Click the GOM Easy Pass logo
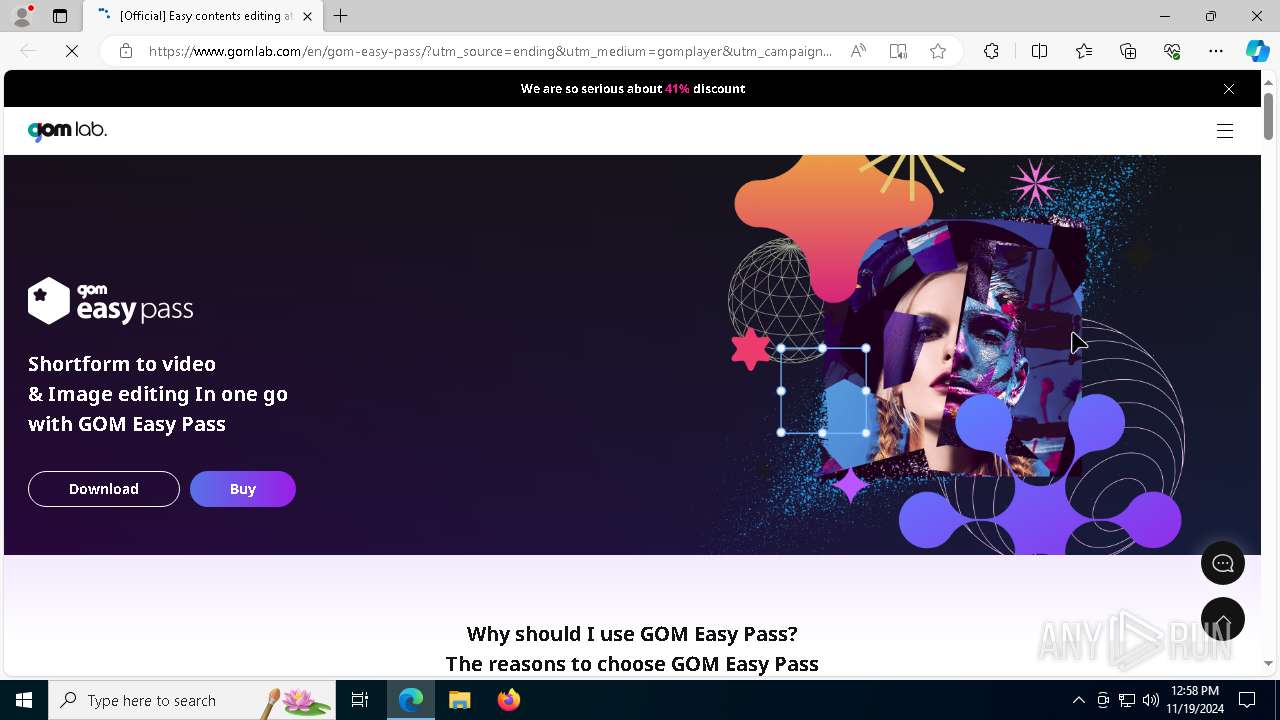 coord(110,301)
